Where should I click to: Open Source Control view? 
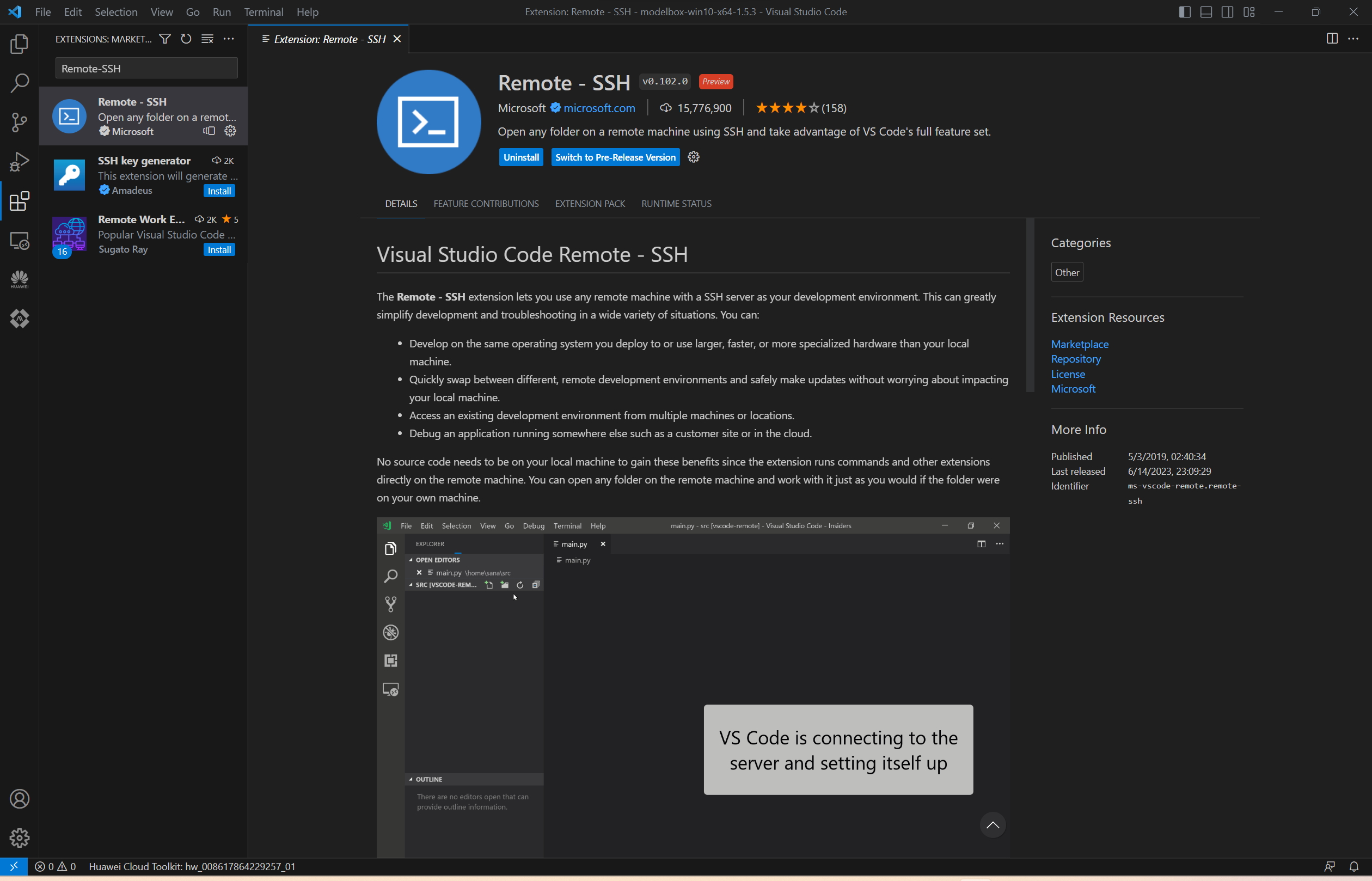[x=20, y=122]
